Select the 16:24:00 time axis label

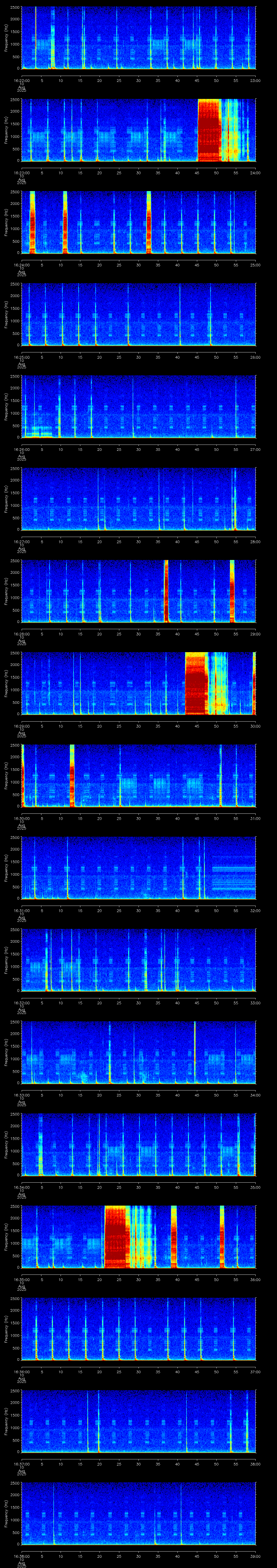point(22,265)
